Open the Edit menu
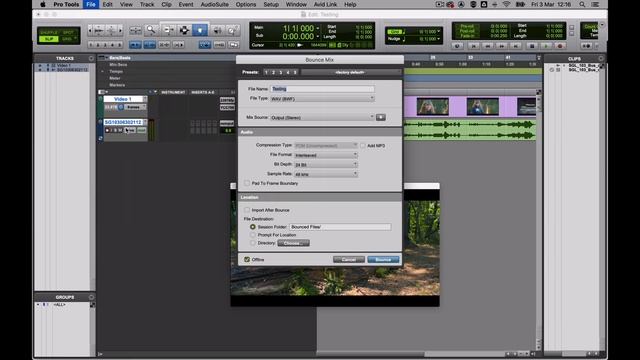Image resolution: width=640 pixels, height=360 pixels. point(107,4)
